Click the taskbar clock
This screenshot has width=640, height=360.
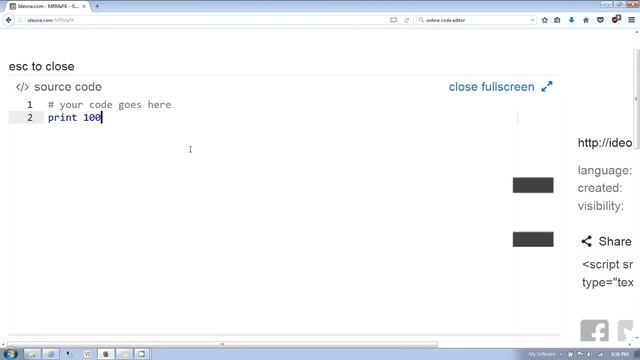(x=620, y=354)
